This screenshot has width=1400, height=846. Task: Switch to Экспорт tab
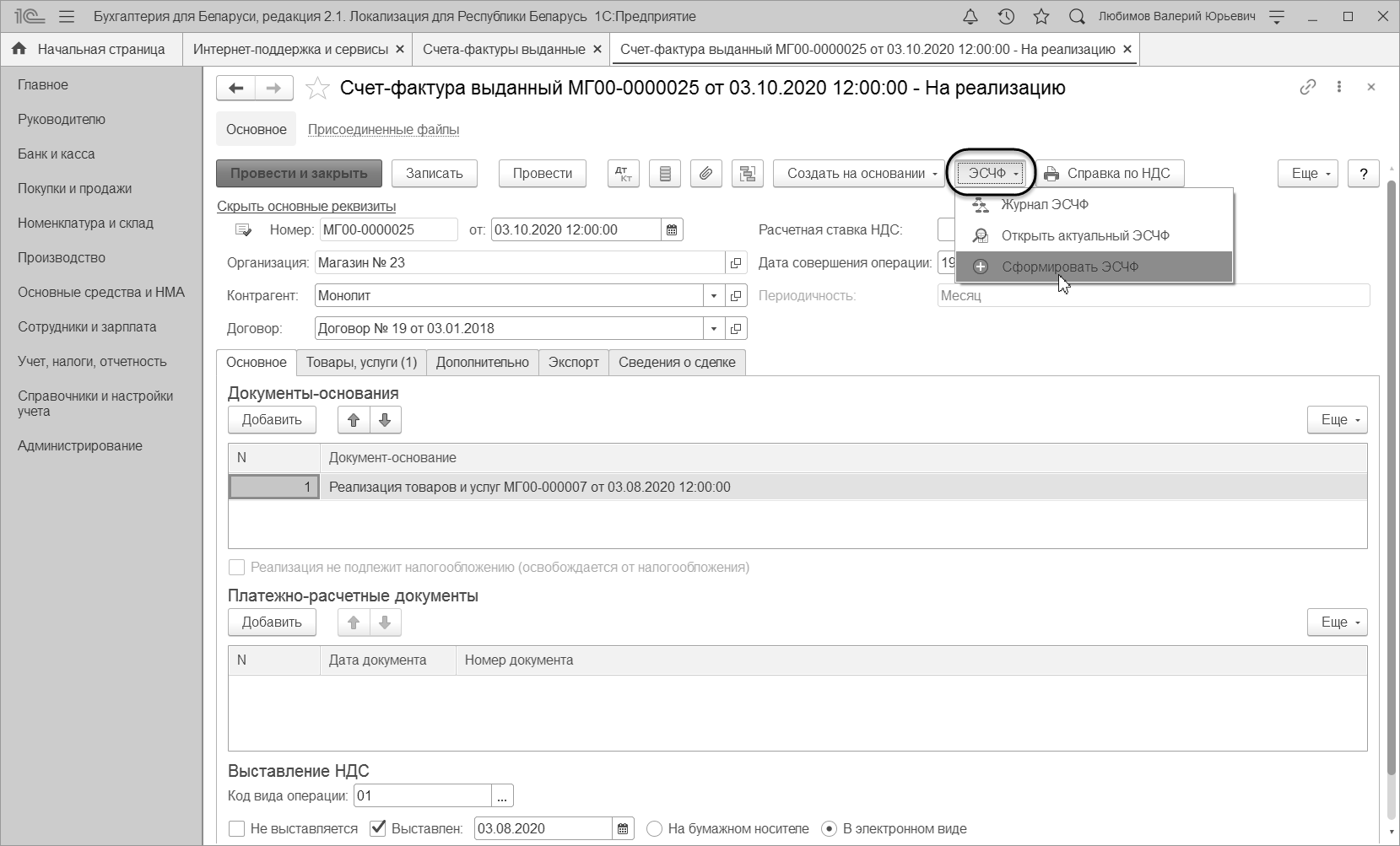[x=574, y=362]
